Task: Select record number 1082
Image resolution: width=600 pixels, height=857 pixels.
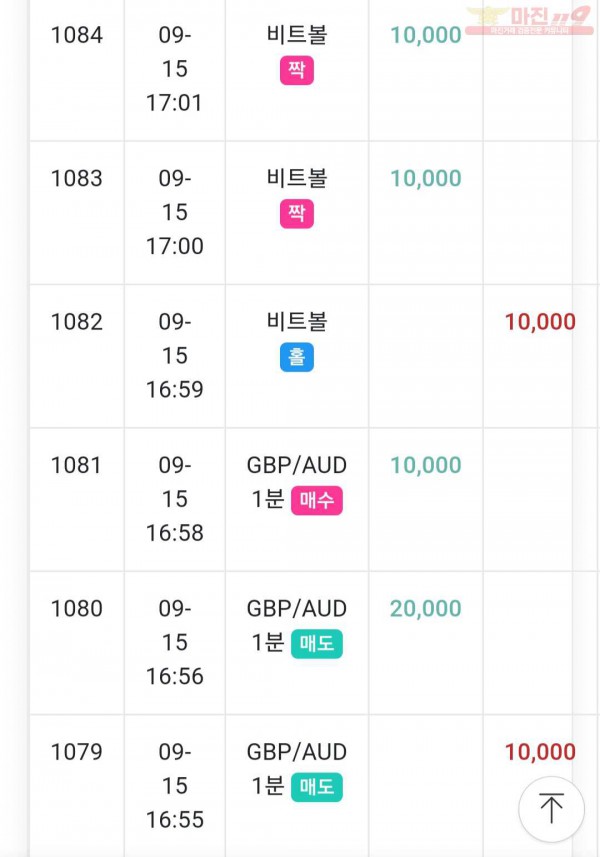Action: pos(77,322)
